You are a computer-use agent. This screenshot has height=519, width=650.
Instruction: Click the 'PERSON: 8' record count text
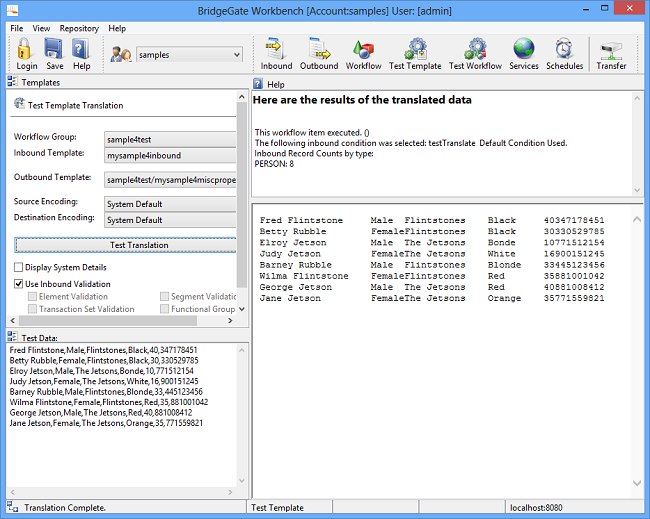pos(274,164)
